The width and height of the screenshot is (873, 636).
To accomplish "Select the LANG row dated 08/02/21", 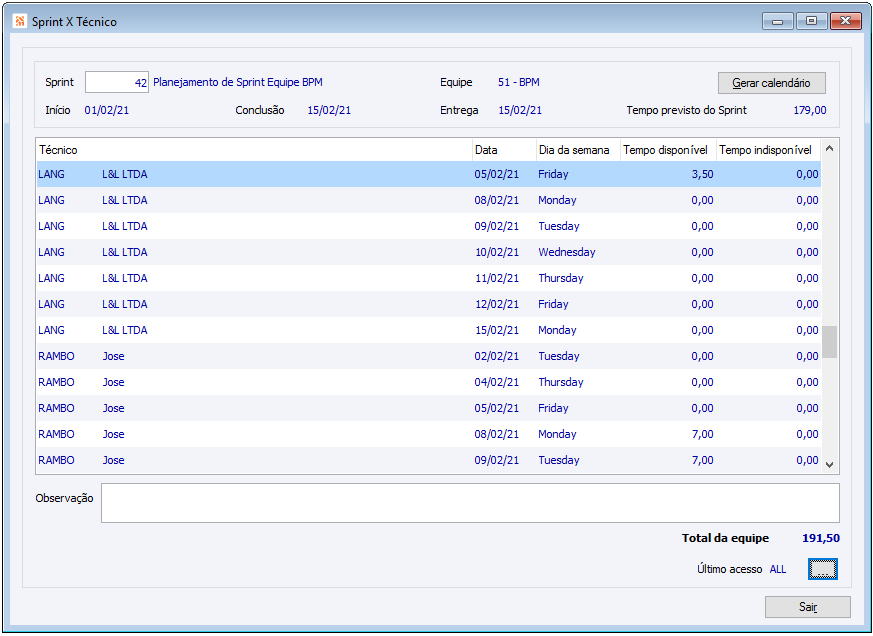I will (429, 200).
